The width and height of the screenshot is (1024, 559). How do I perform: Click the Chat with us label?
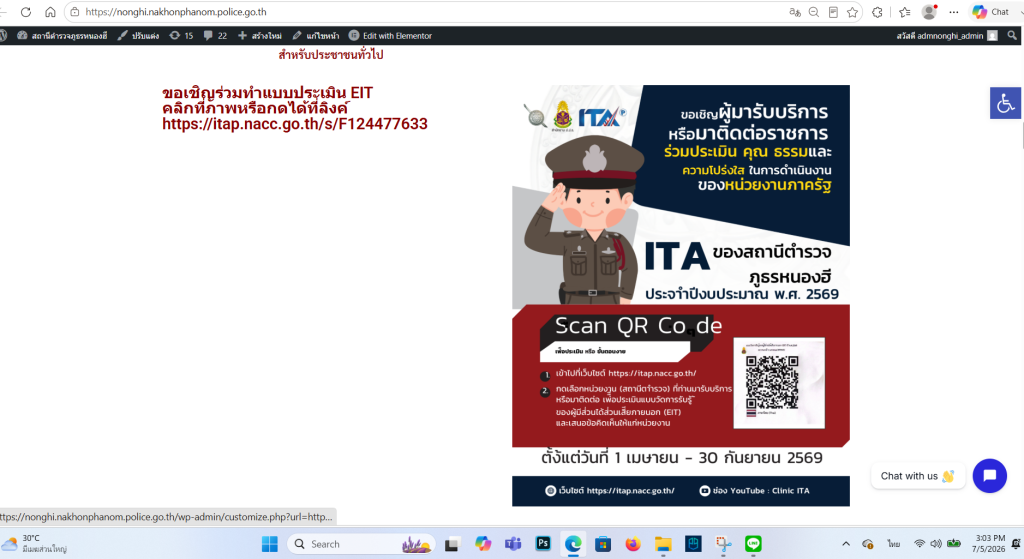(917, 476)
